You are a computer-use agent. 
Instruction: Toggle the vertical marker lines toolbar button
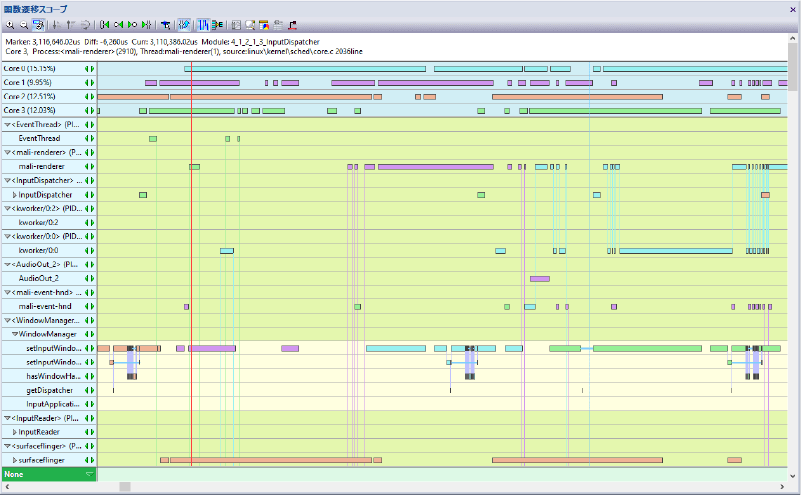coord(204,24)
